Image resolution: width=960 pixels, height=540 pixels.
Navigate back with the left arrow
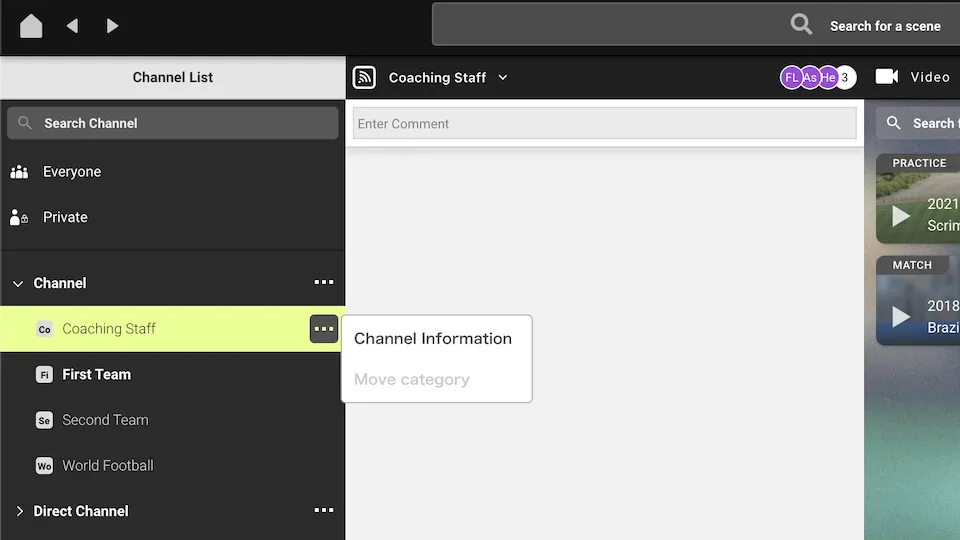point(72,26)
